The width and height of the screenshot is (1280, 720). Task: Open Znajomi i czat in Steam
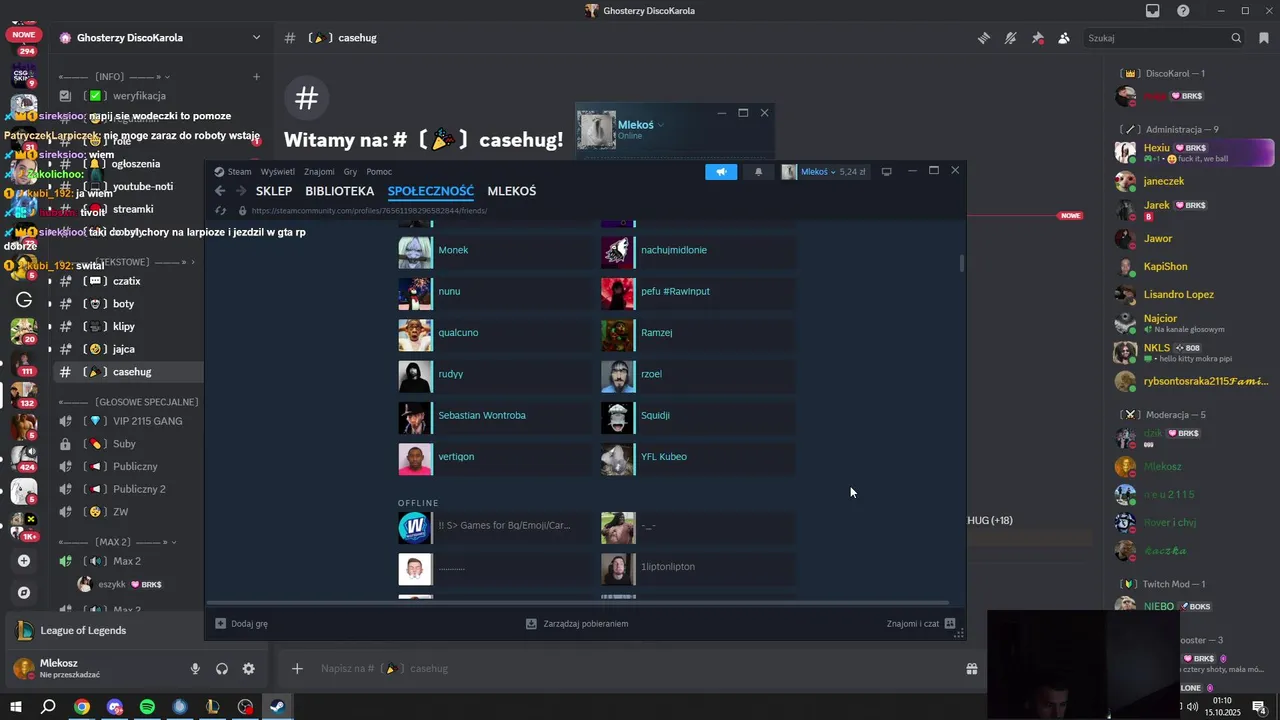(921, 624)
